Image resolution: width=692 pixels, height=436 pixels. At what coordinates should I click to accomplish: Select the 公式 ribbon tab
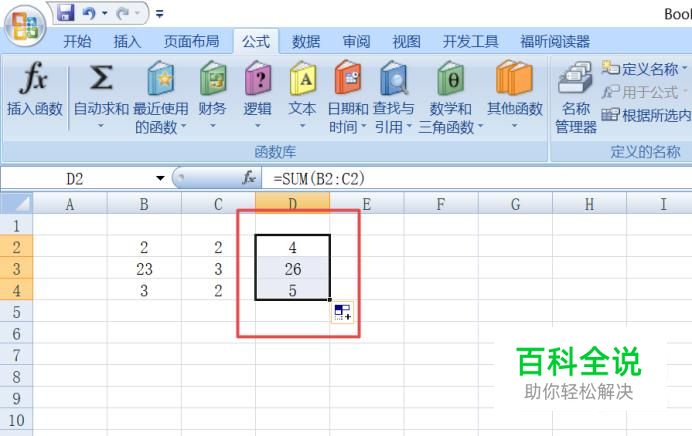click(x=256, y=41)
